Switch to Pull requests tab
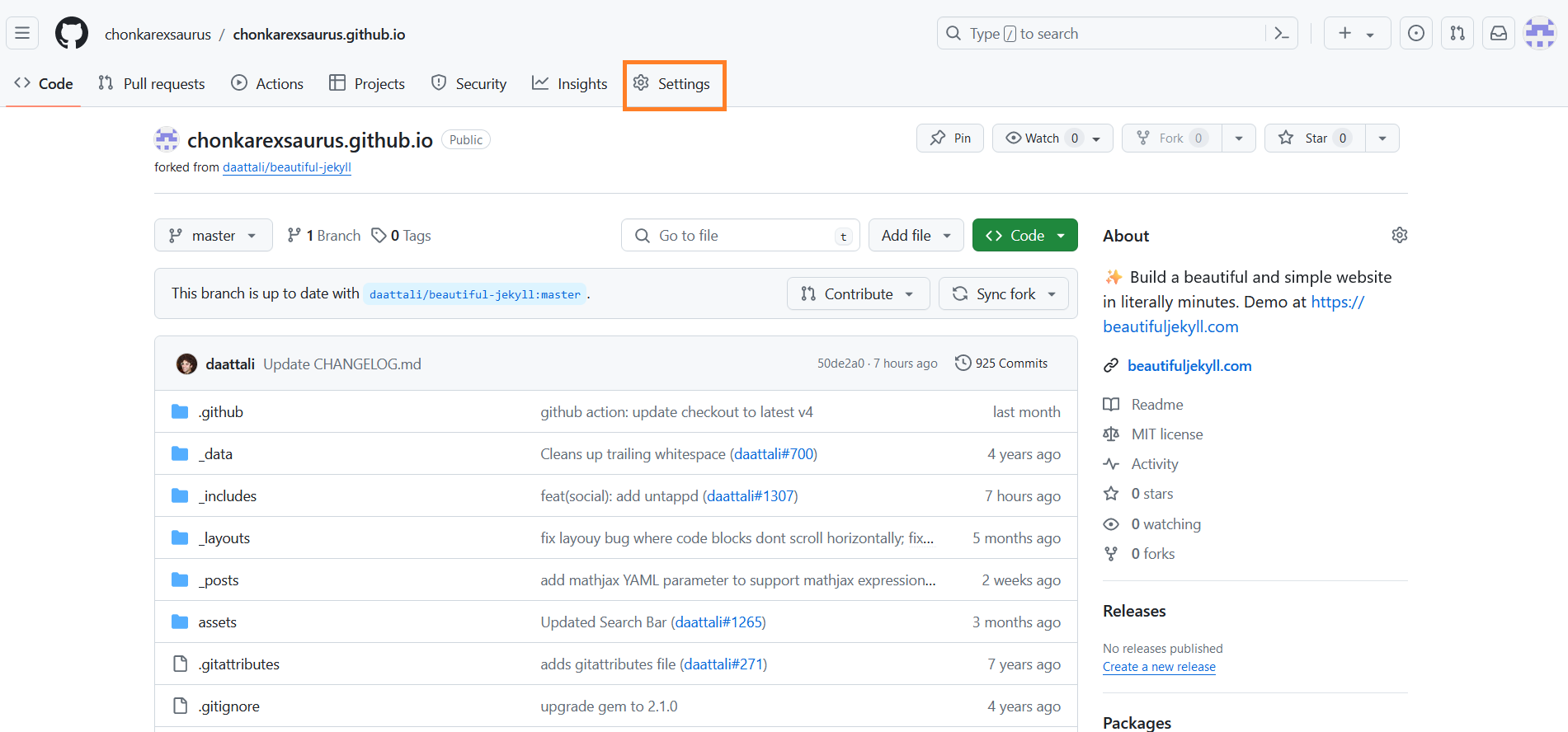 [x=152, y=83]
